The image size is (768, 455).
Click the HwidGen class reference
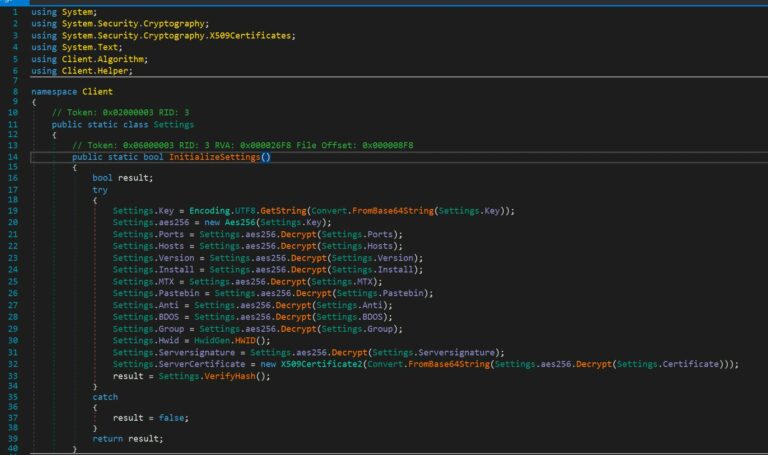pyautogui.click(x=212, y=341)
